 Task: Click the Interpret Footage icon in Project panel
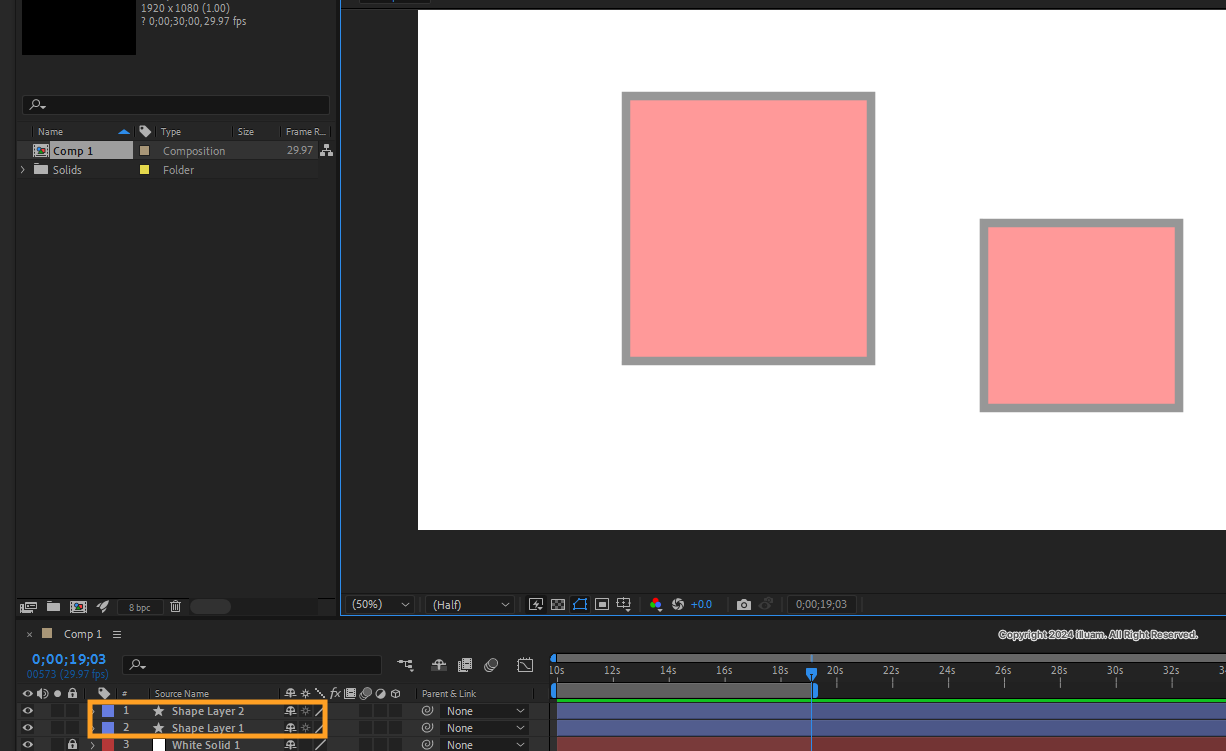29,606
